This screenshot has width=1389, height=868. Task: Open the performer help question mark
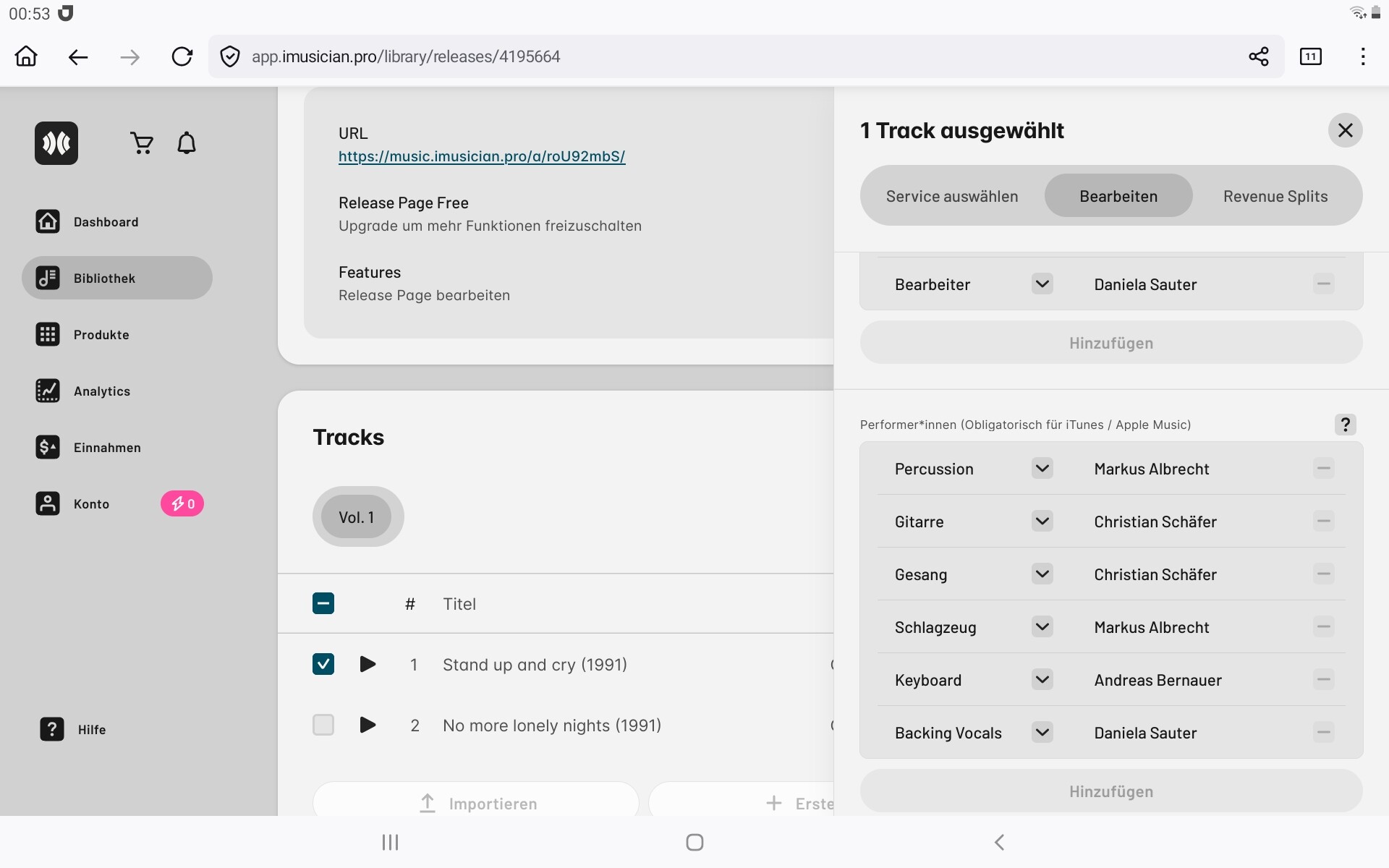(1345, 425)
